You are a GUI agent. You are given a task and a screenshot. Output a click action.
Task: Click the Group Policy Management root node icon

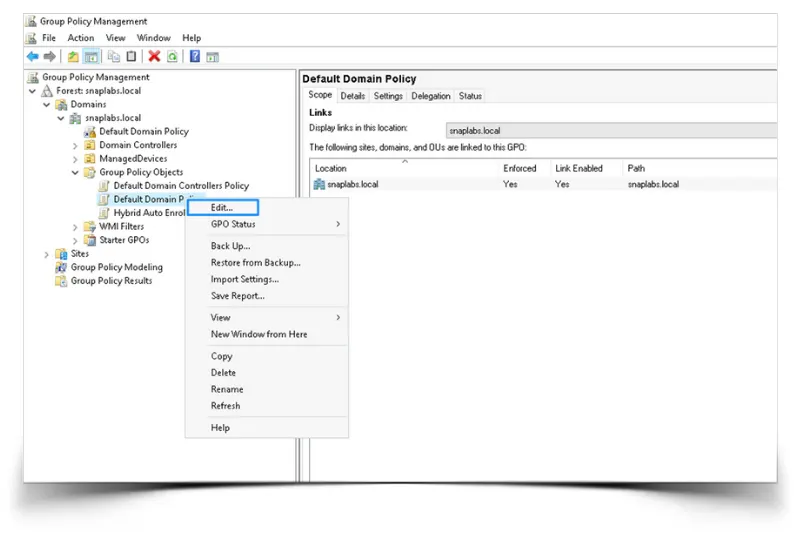(33, 77)
